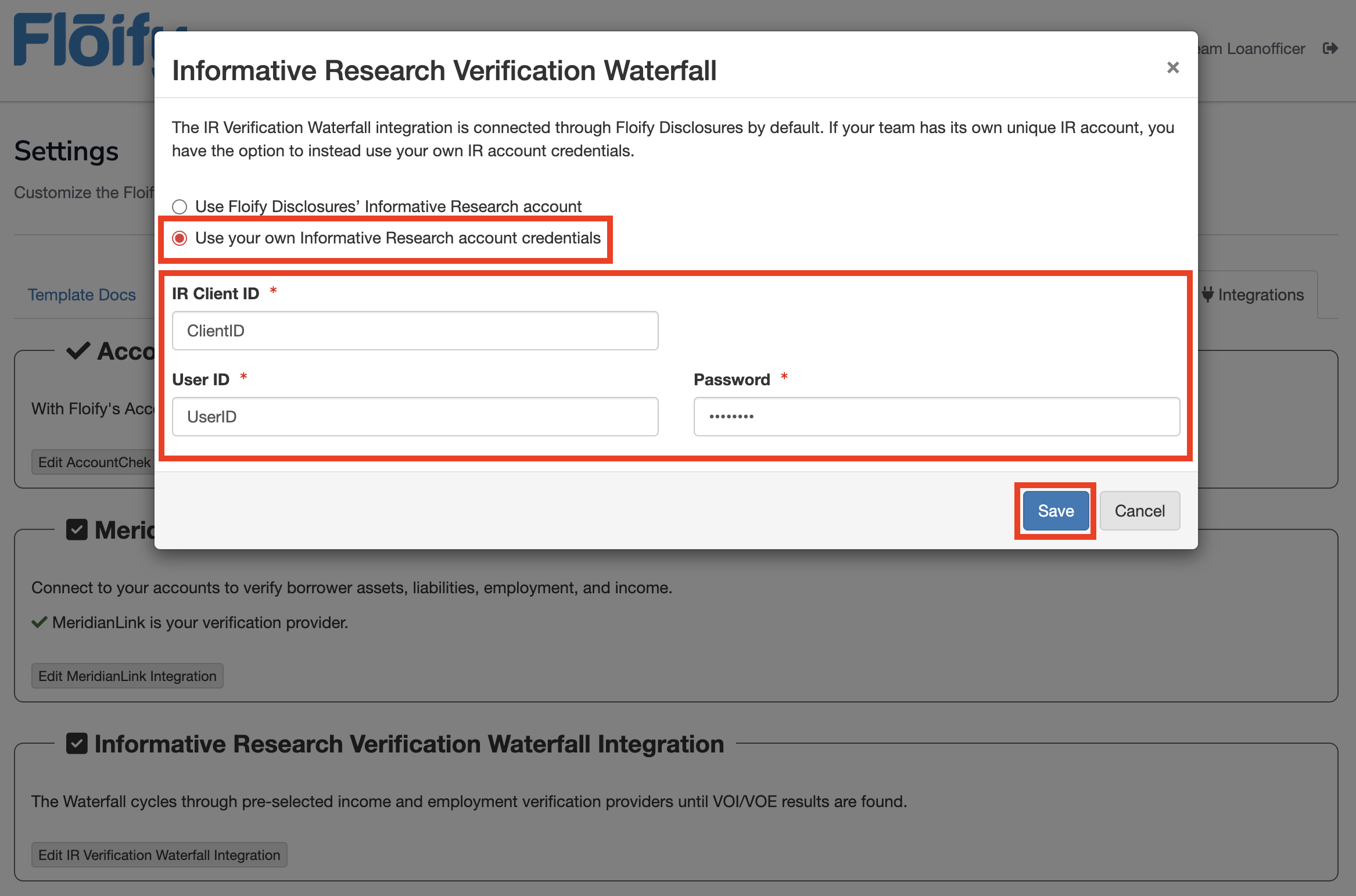Click the green MeridianLink provider checkmark
The width and height of the screenshot is (1356, 896).
40,623
